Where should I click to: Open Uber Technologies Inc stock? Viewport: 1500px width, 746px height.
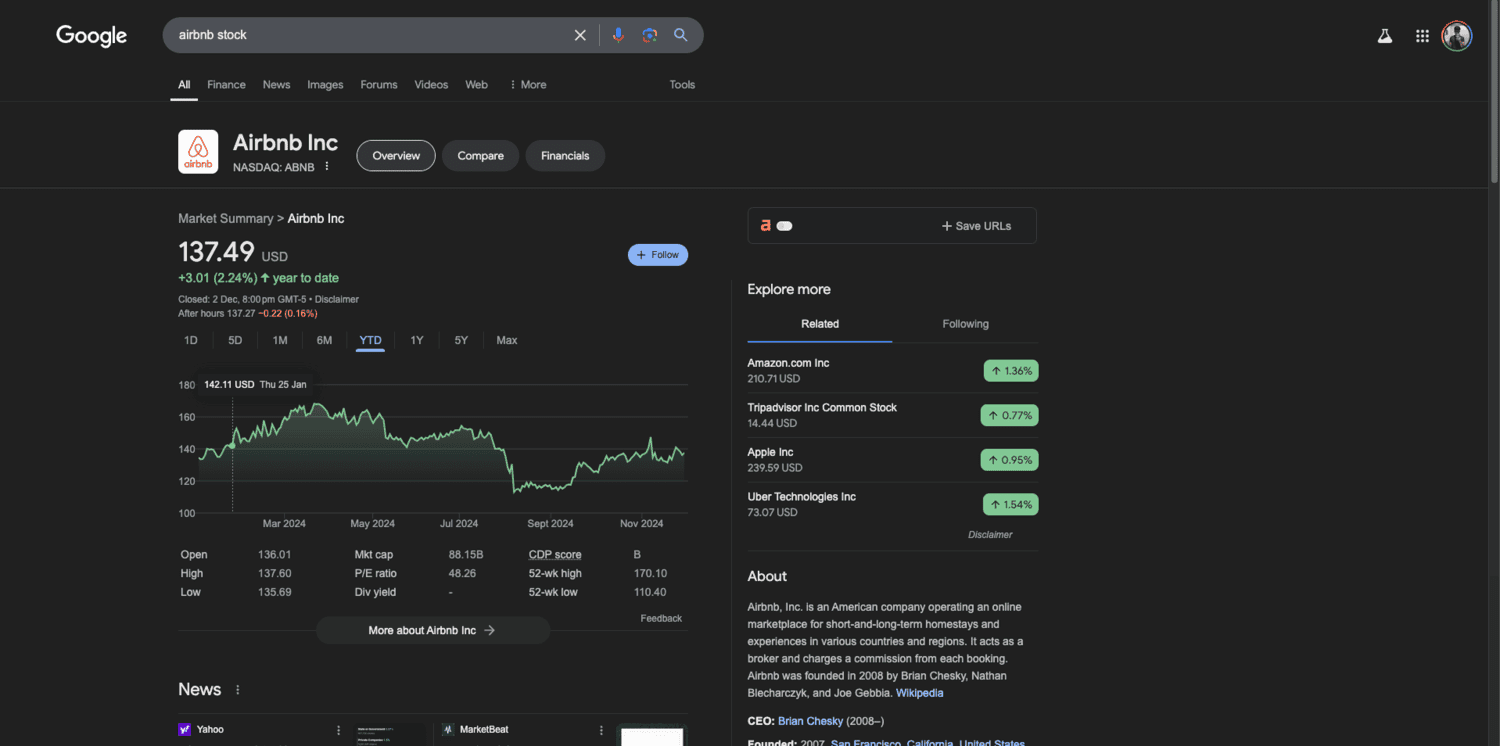[802, 497]
